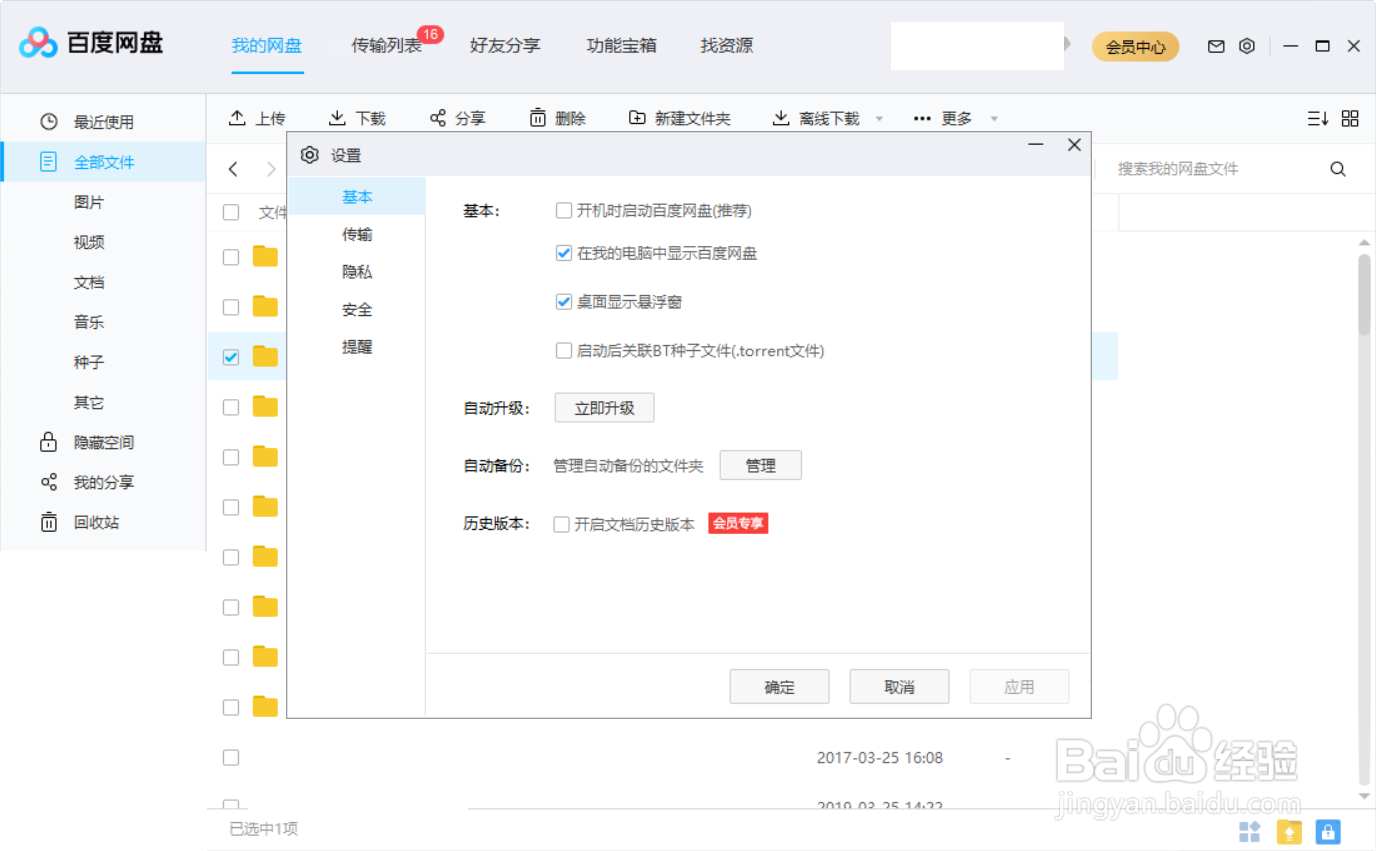The height and width of the screenshot is (851, 1376).
Task: Expand the 更多 dropdown arrow
Action: 994,119
